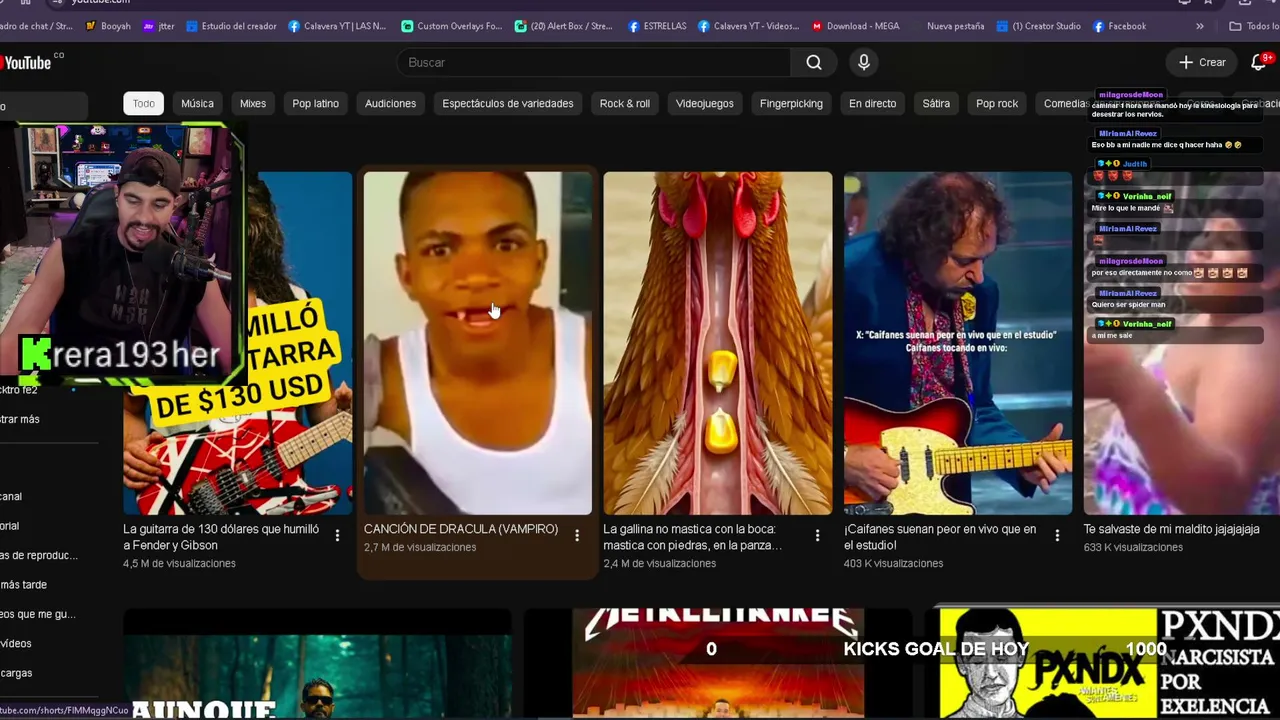Open title 'La gallina no mastica con la boca'
The image size is (1280, 720).
(x=692, y=537)
